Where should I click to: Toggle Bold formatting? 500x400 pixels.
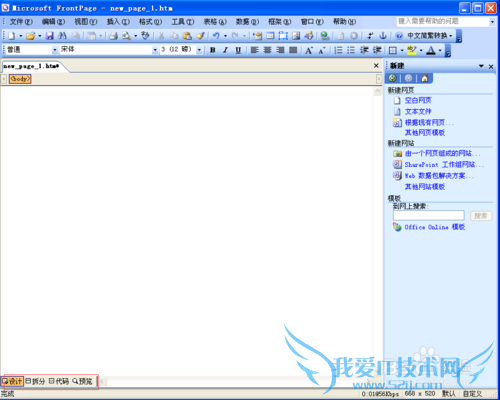(x=213, y=50)
